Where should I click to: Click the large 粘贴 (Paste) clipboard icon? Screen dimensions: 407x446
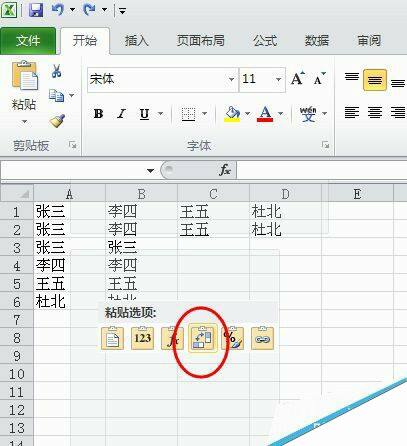[25, 75]
